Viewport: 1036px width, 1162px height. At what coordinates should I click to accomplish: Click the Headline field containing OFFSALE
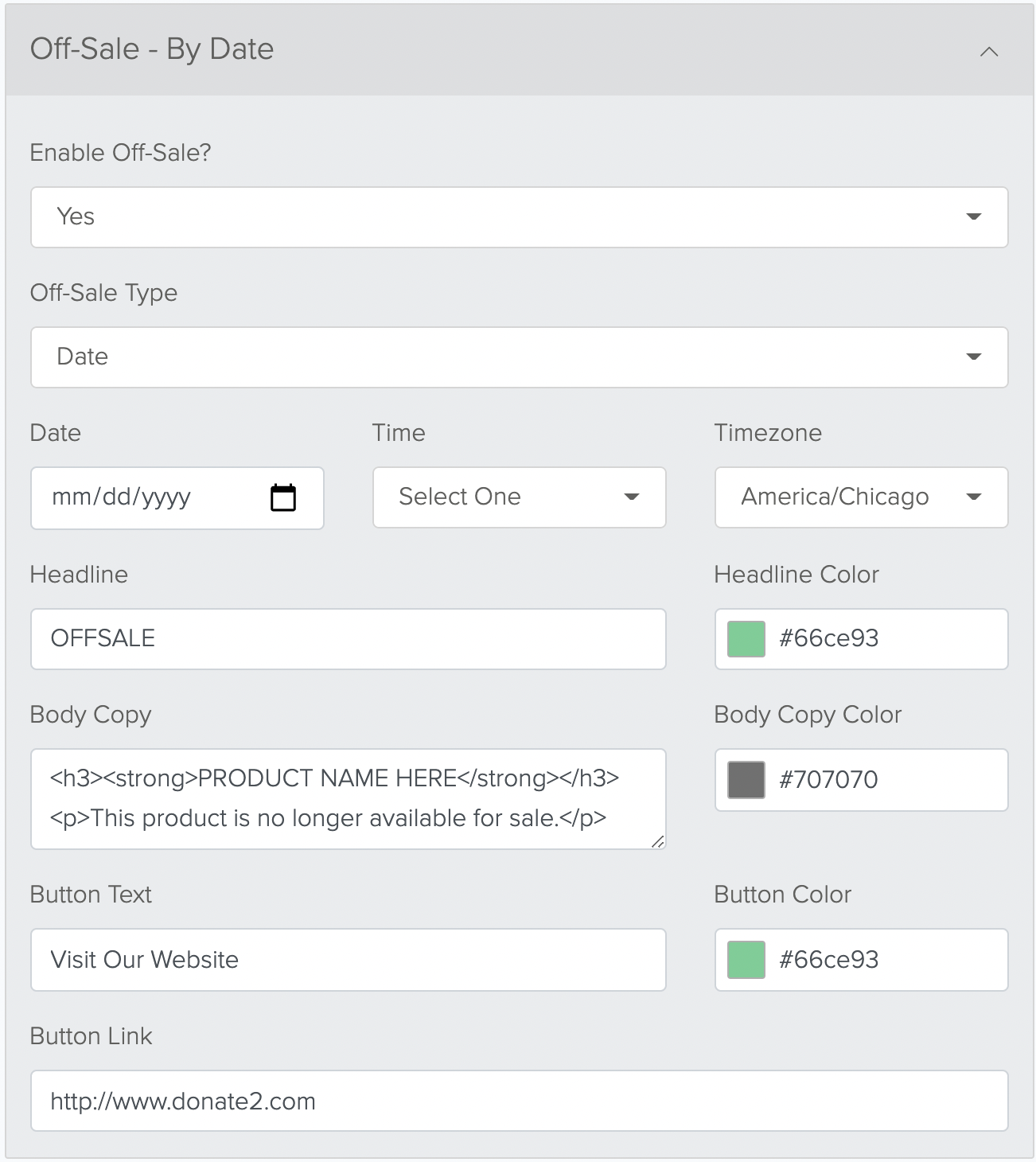click(348, 639)
